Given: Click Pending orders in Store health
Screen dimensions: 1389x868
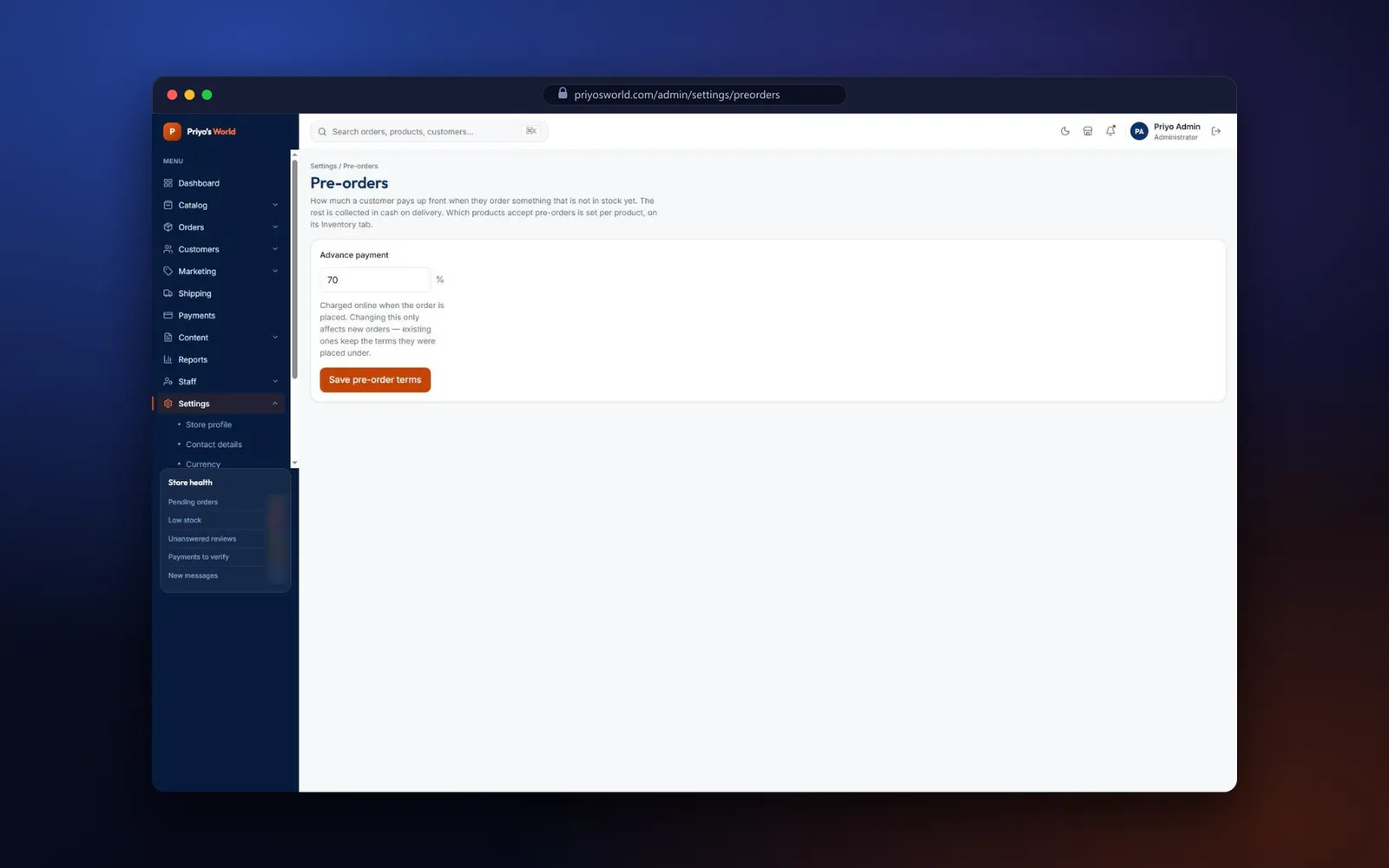Looking at the screenshot, I should 193,502.
